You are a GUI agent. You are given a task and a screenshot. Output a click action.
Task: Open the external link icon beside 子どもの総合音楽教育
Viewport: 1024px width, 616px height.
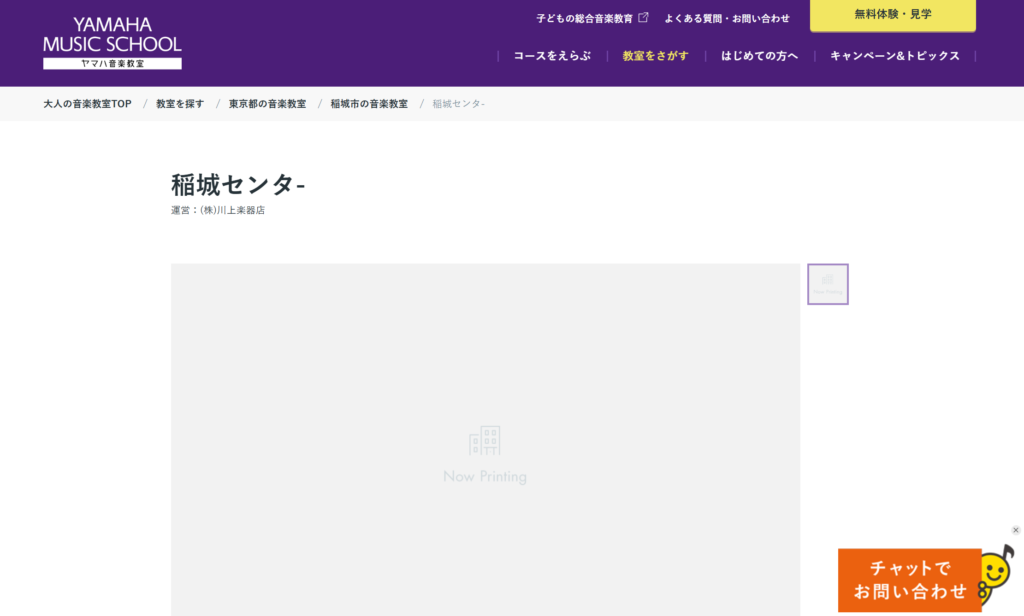pyautogui.click(x=643, y=18)
